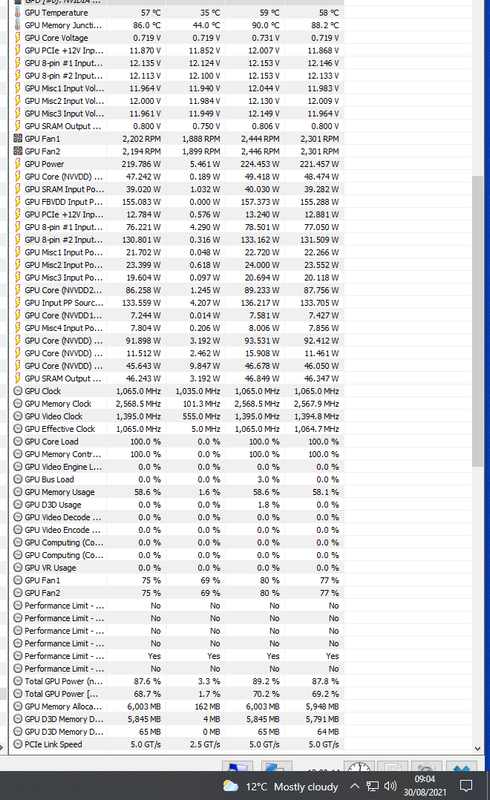Click the lightning icon beside GPU Input PP Source
Screen dimensions: 490x800
[x=18, y=303]
